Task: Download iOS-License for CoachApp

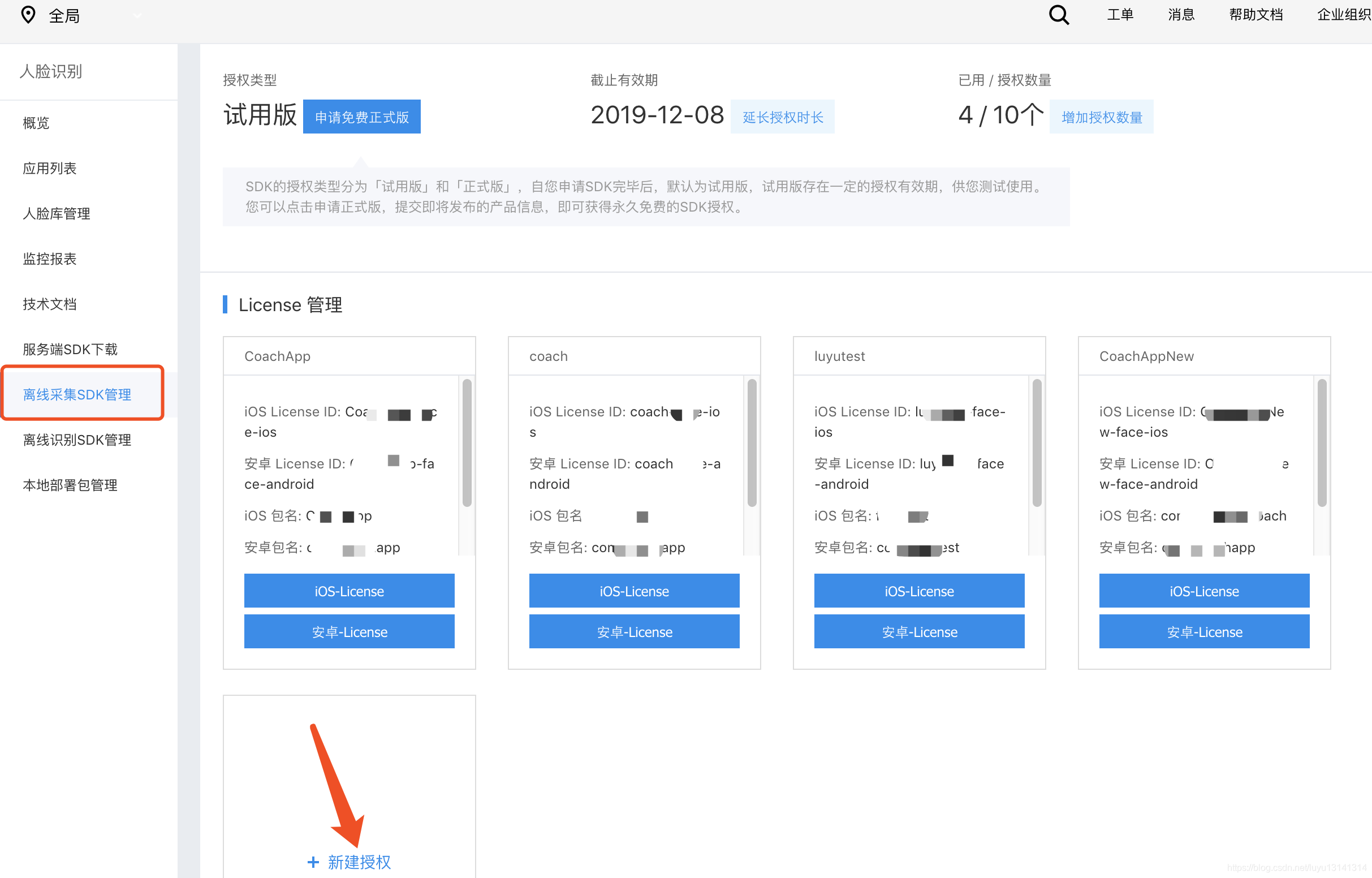Action: tap(349, 591)
